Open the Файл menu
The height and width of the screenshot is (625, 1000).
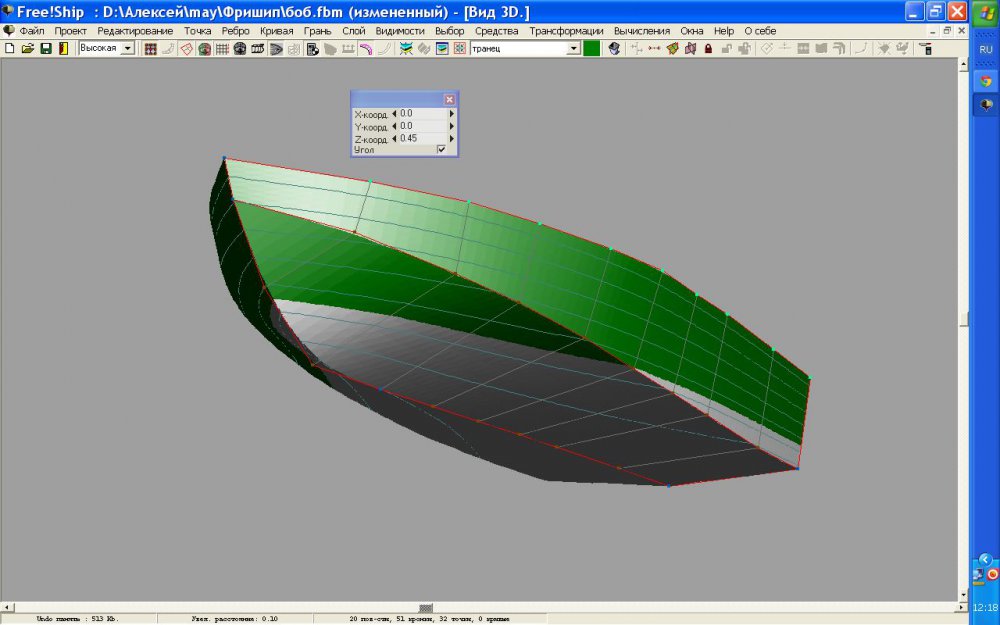[x=32, y=31]
